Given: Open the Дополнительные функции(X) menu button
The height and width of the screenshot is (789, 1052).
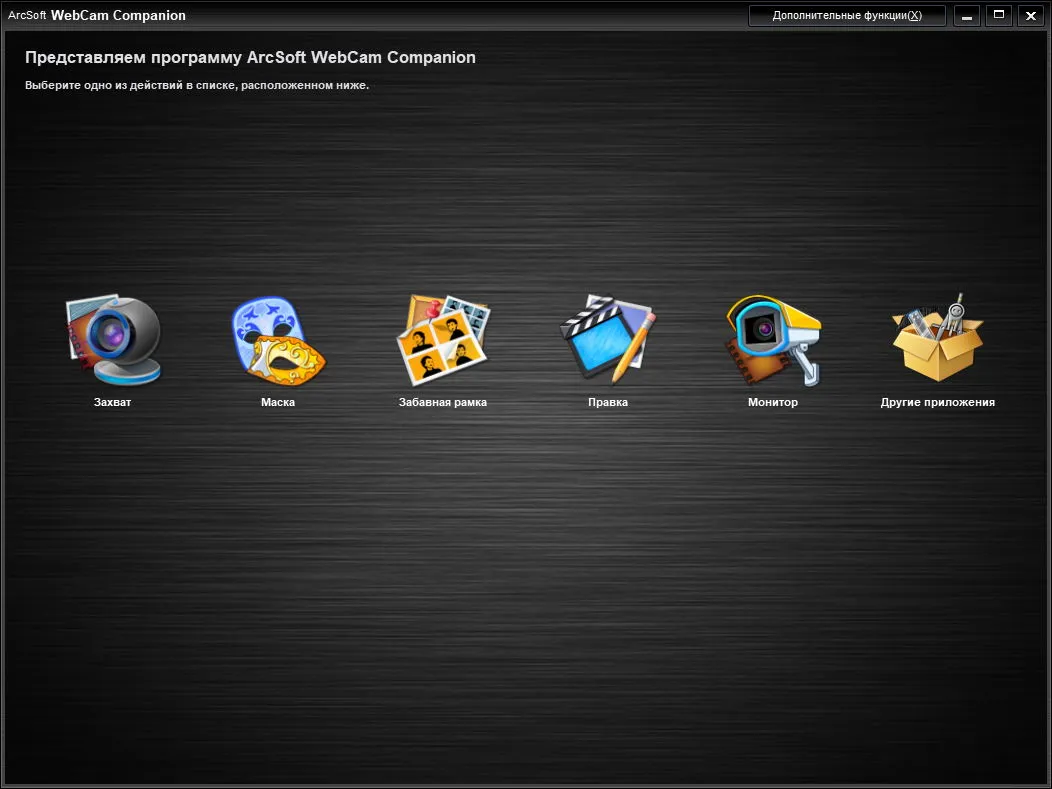Looking at the screenshot, I should pos(847,15).
